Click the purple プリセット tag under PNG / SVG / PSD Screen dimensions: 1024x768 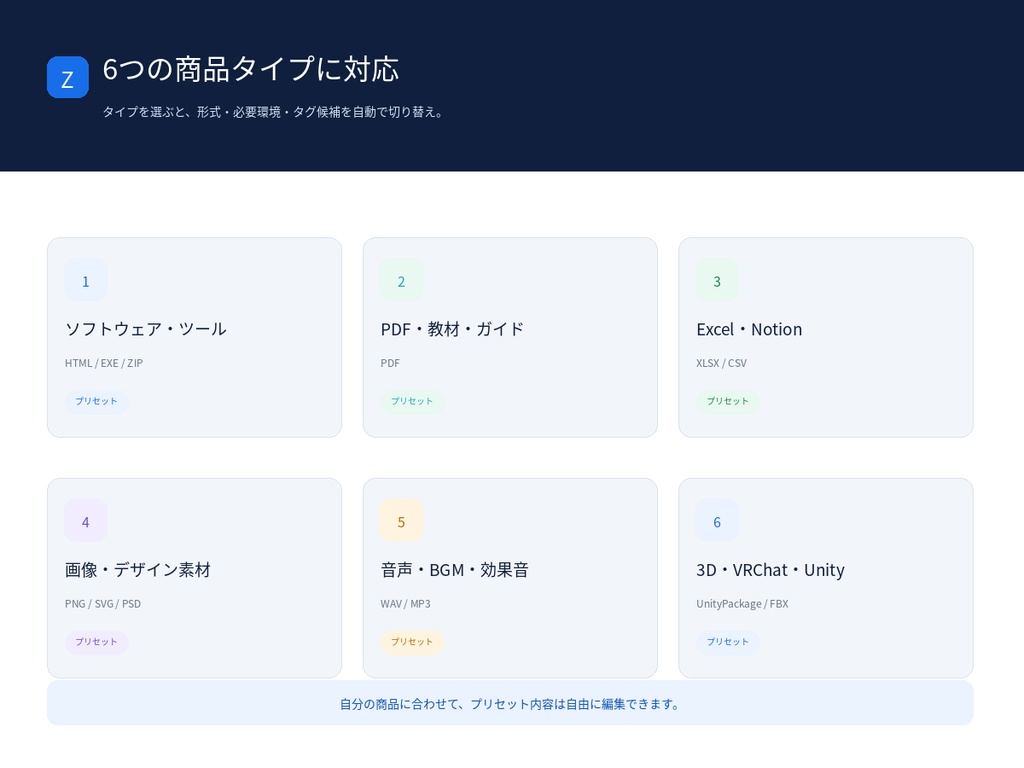96,641
